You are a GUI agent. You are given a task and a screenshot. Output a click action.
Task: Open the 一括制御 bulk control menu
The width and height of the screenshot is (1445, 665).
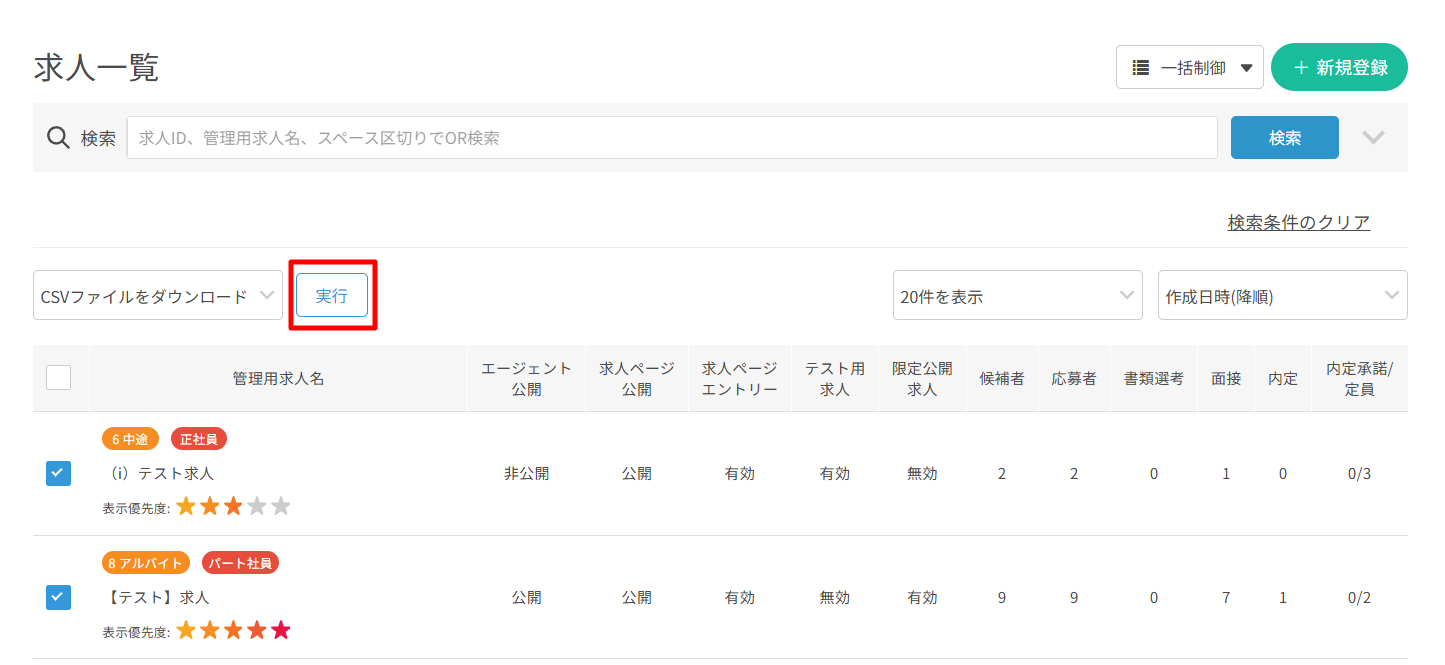tap(1190, 68)
